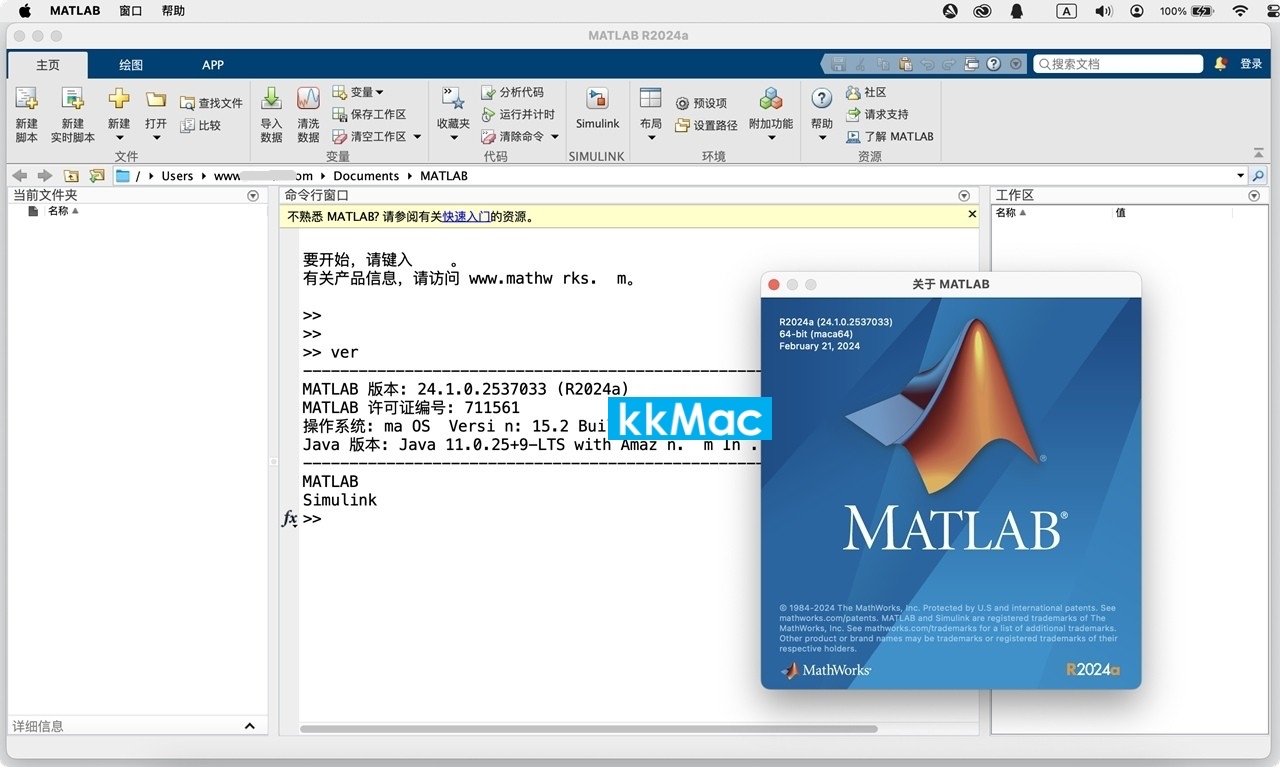Close the 关于 MATLAB dialog
Viewport: 1280px width, 767px height.
click(x=773, y=284)
